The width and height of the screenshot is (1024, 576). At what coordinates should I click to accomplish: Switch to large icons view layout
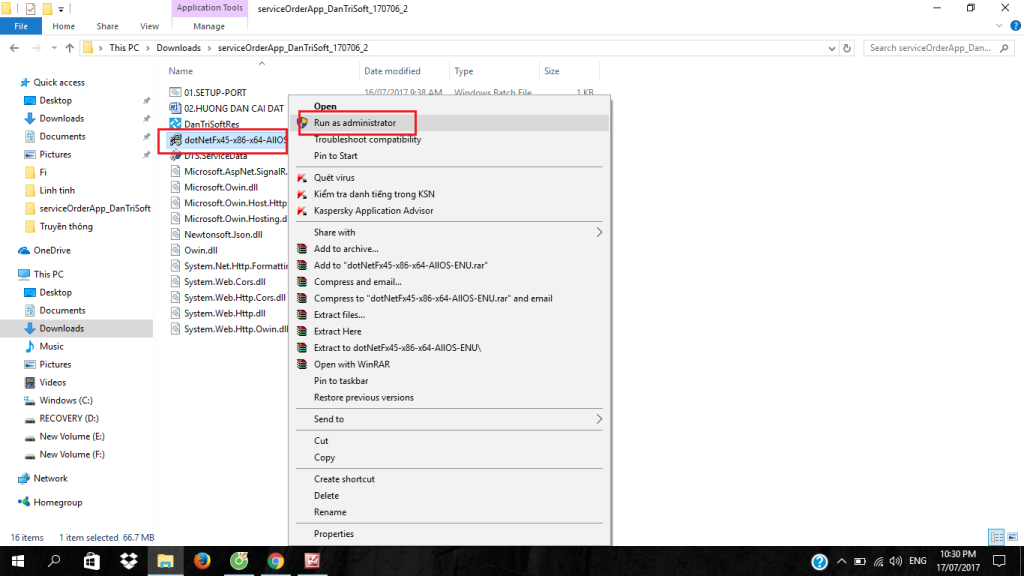click(x=1013, y=537)
